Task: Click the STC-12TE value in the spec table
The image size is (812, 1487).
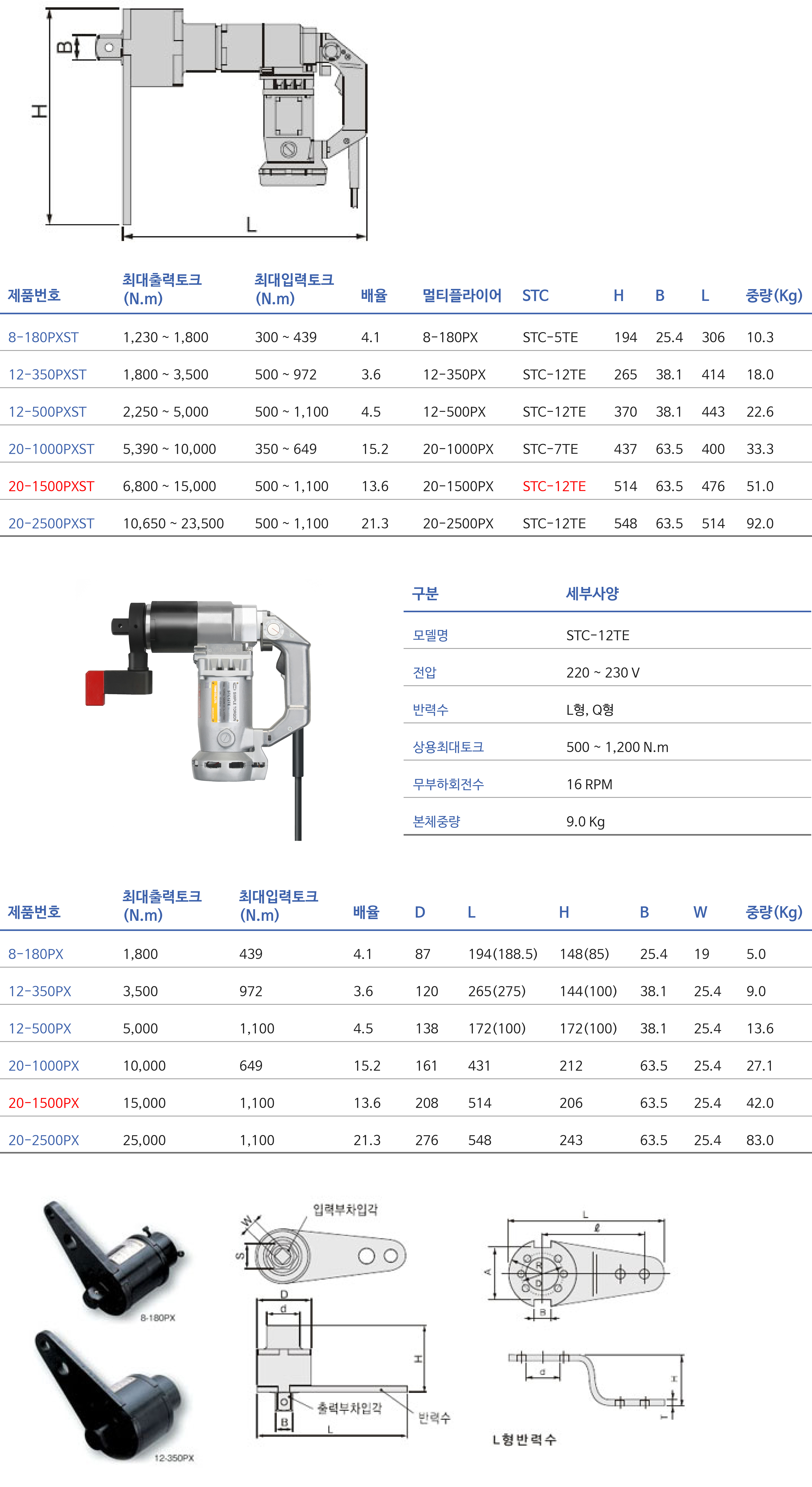Action: [x=598, y=636]
